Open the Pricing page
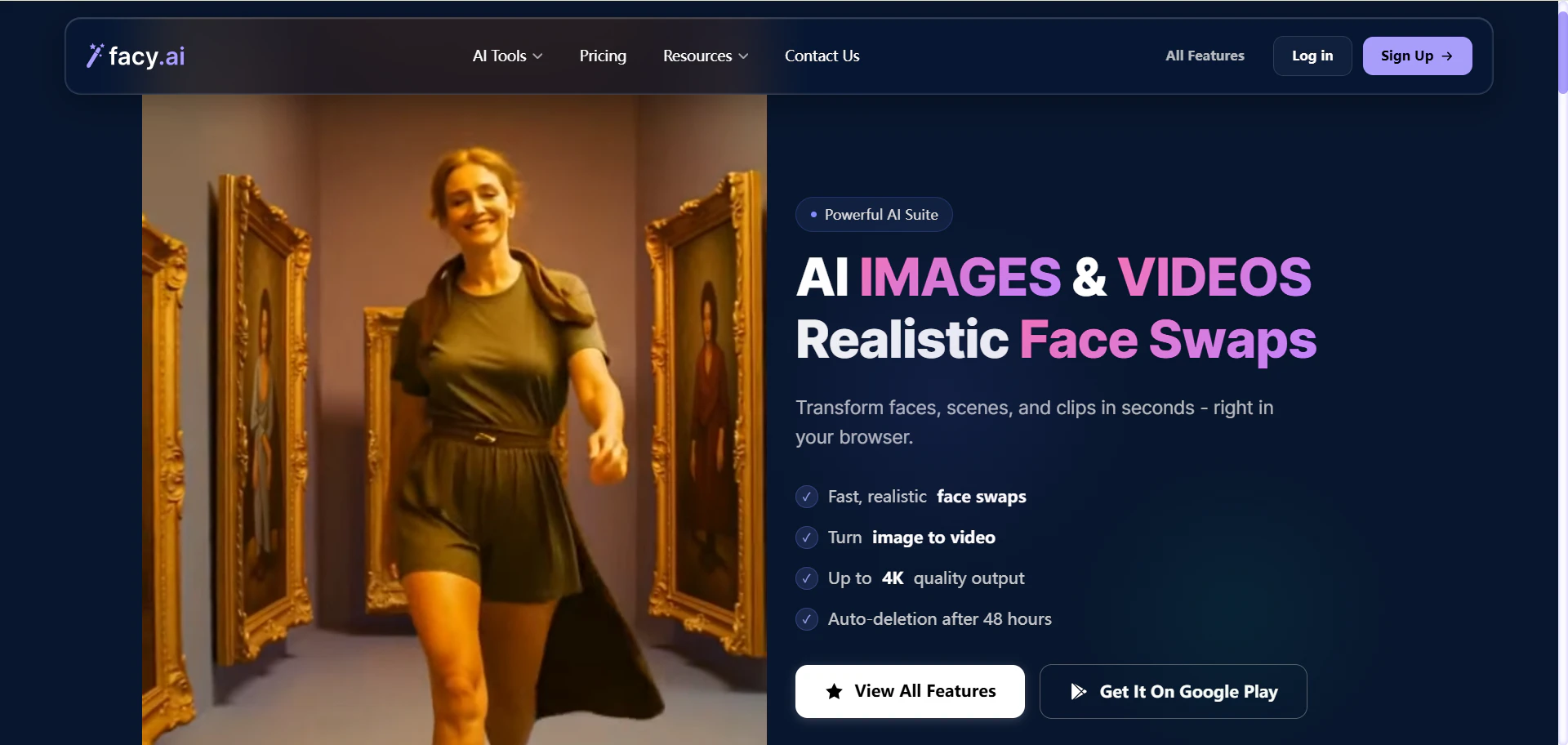The width and height of the screenshot is (1568, 745). tap(603, 56)
